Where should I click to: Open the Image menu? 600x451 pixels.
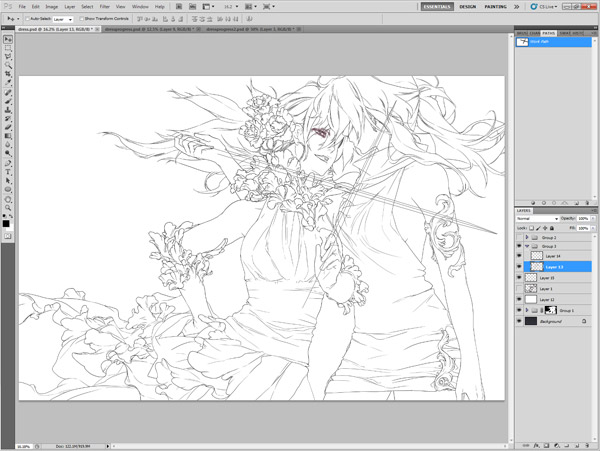51,7
